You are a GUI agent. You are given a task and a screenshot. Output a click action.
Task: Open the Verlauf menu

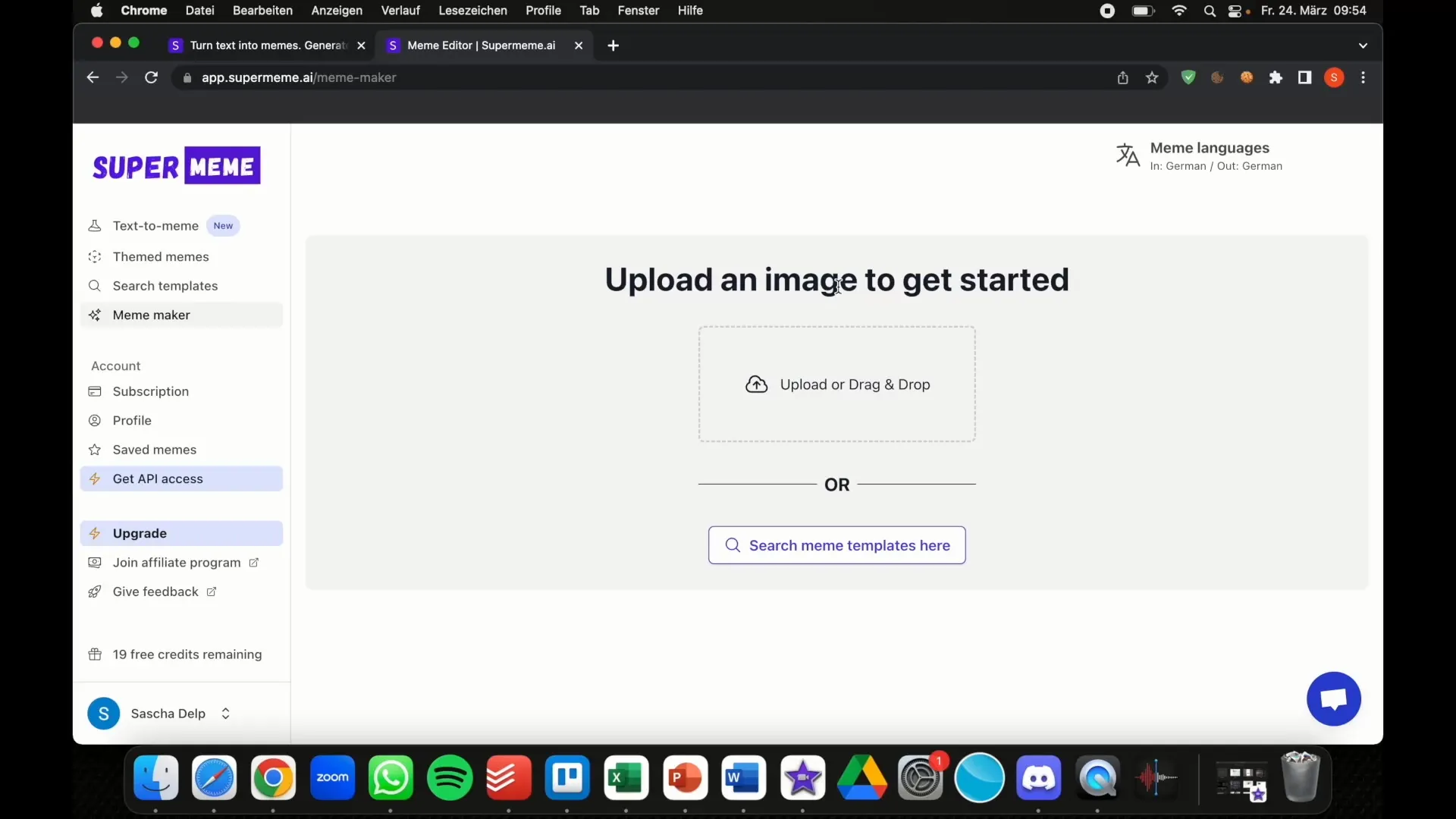pos(400,11)
